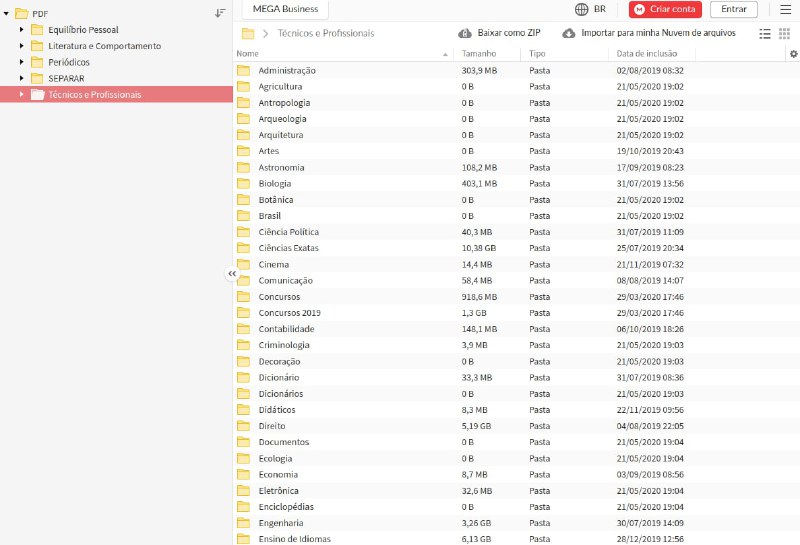
Task: Click the BR language label
Action: coord(599,9)
